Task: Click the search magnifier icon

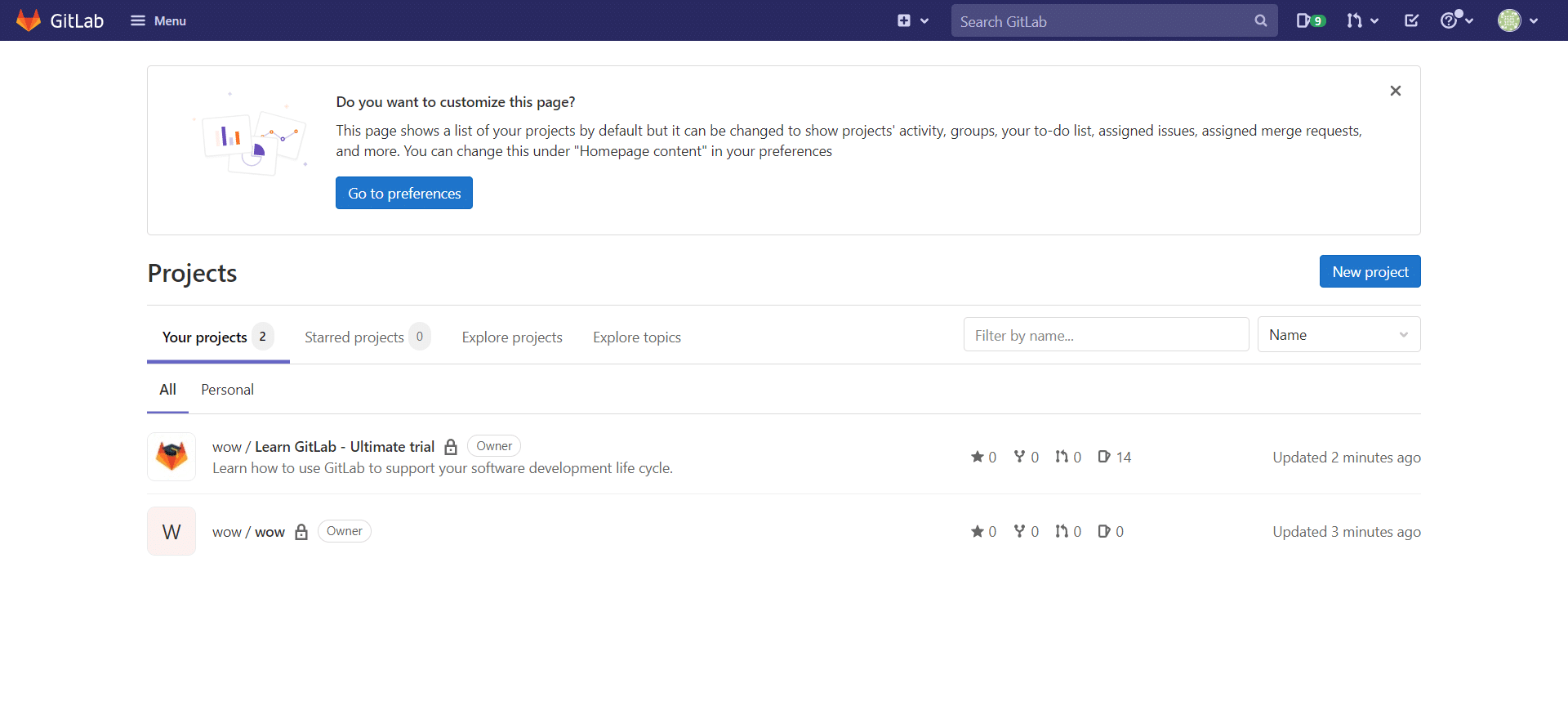Action: pyautogui.click(x=1261, y=21)
